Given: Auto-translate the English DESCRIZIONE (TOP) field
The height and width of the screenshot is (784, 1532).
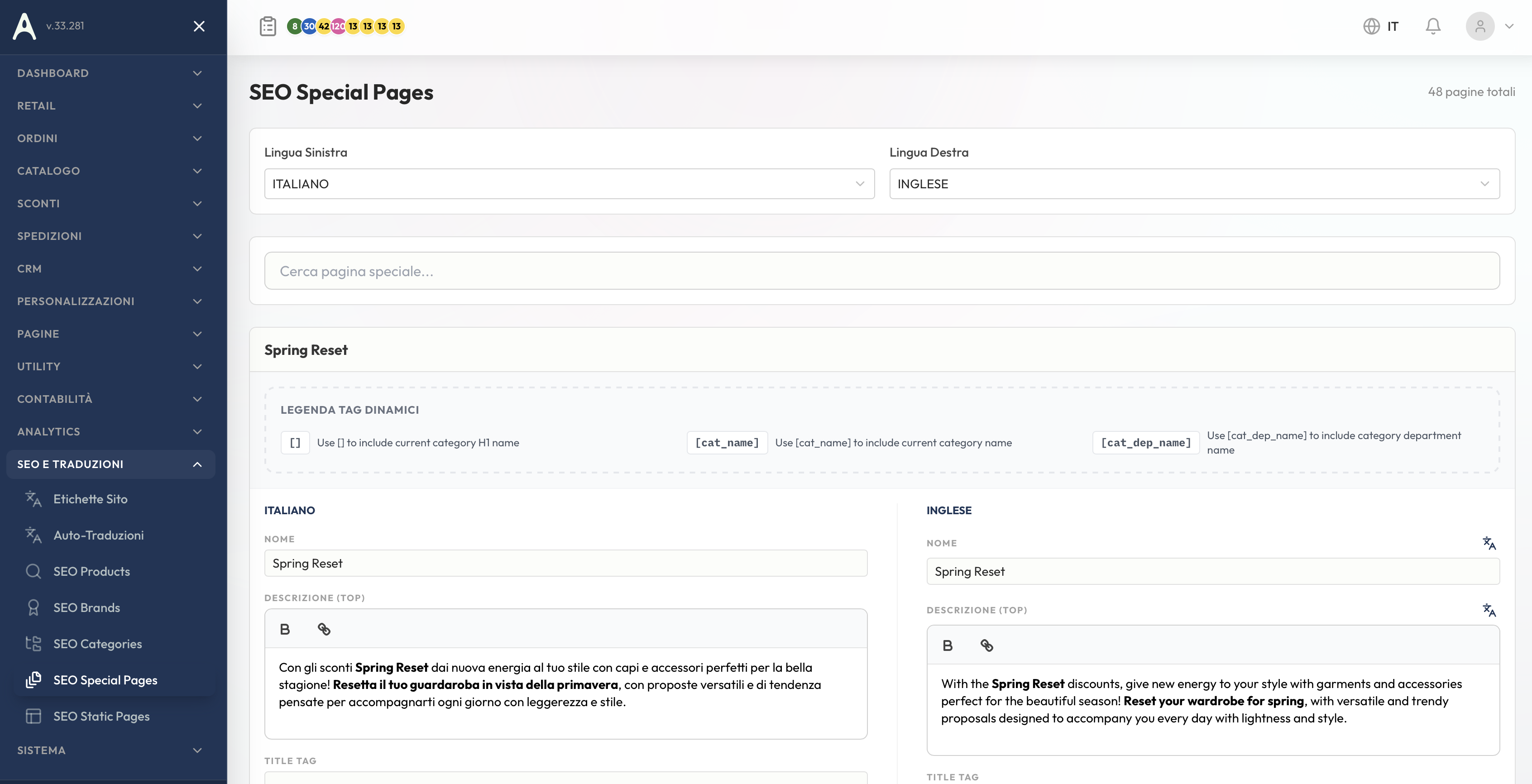Looking at the screenshot, I should tap(1489, 610).
